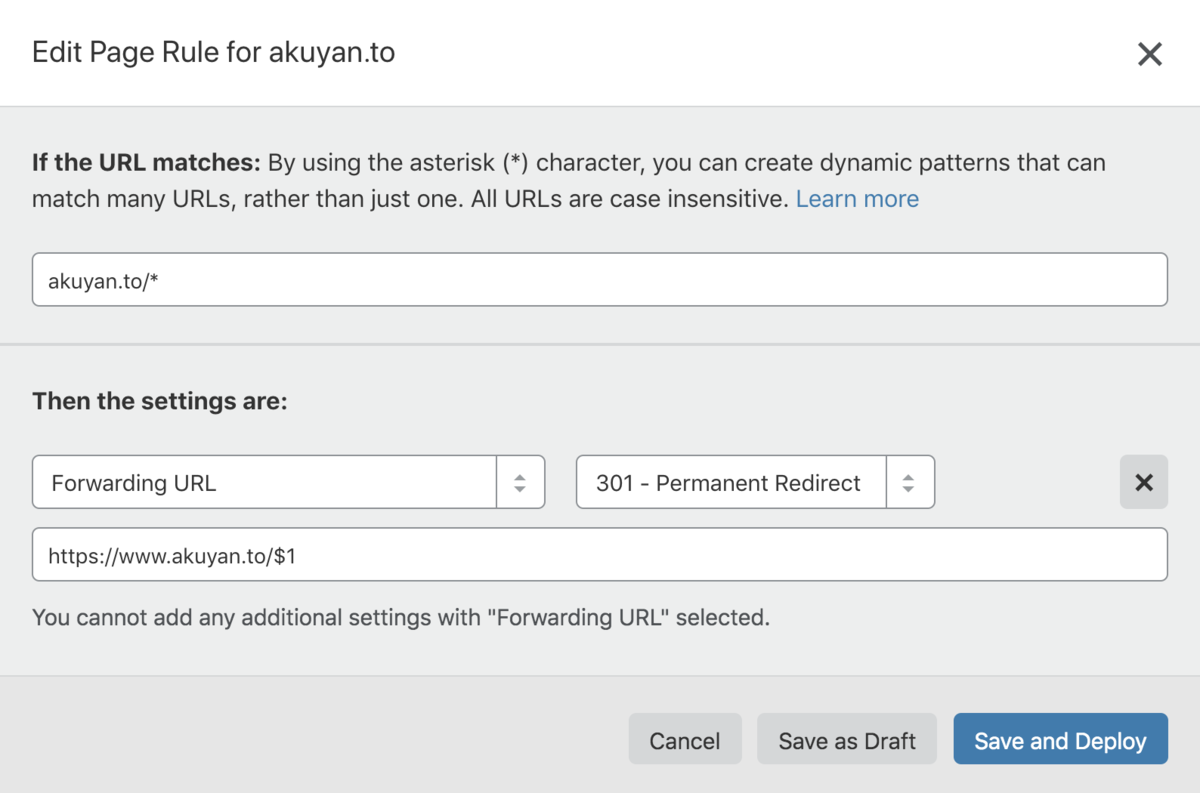This screenshot has height=793, width=1200.
Task: Click the 'You cannot add any additional settings' note
Action: pos(401,618)
